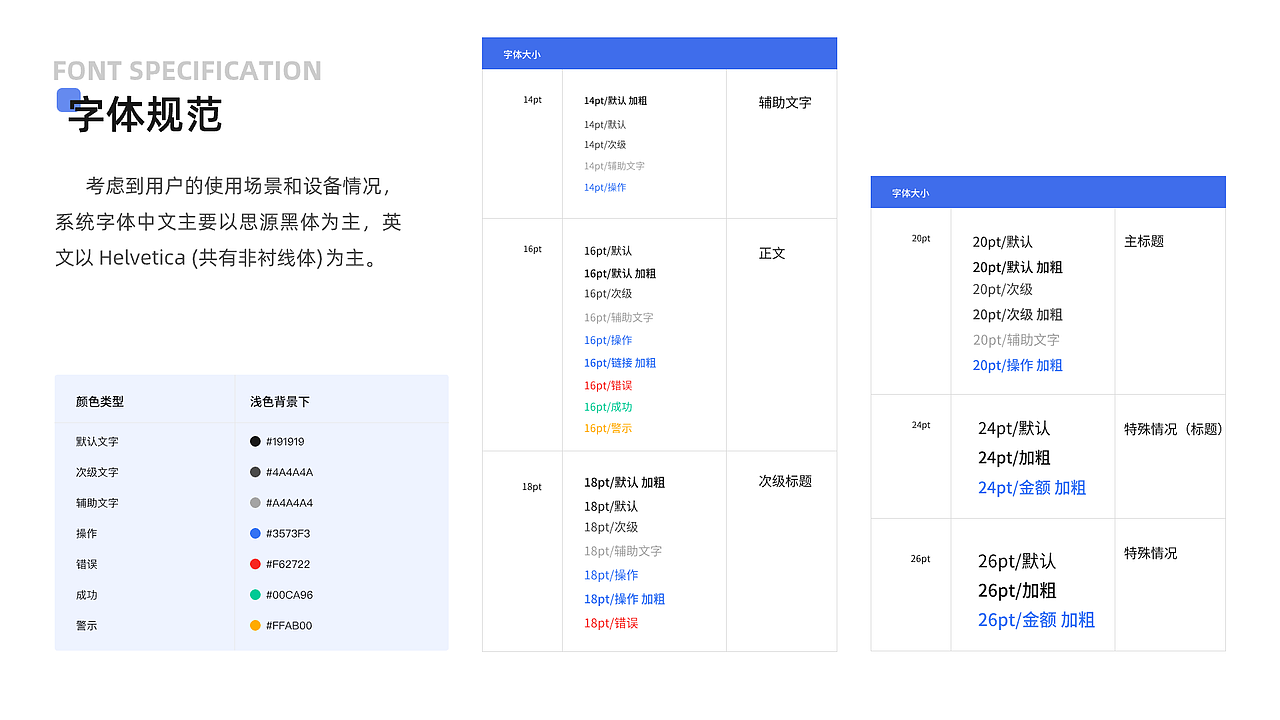The width and height of the screenshot is (1280, 720).
Task: Click the blue rounded square beside 字体规范 title
Action: click(x=66, y=98)
